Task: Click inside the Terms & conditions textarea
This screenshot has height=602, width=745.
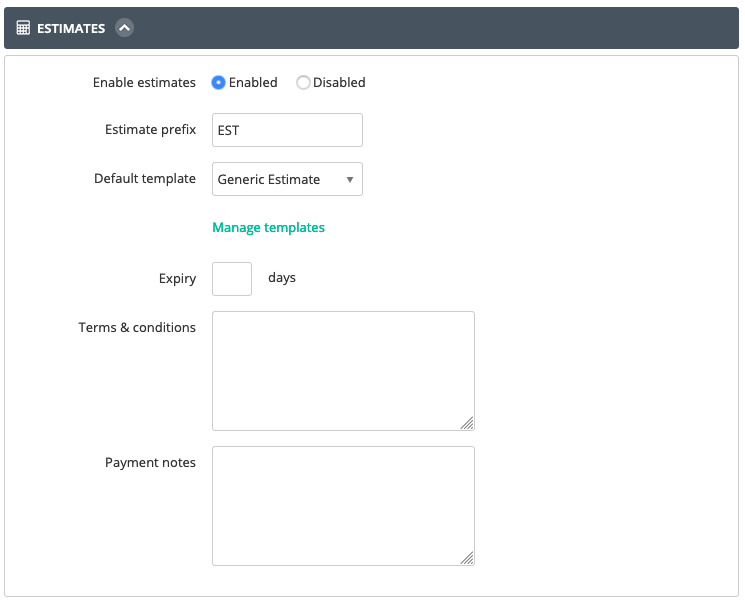Action: click(344, 371)
